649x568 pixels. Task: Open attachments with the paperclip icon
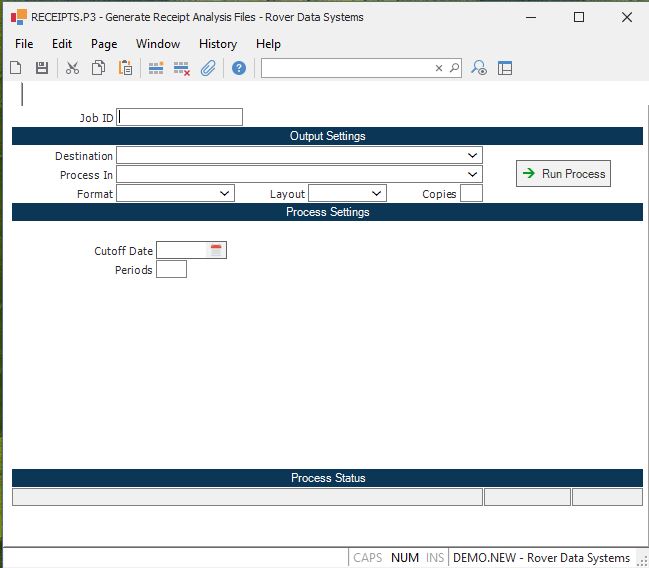[208, 68]
